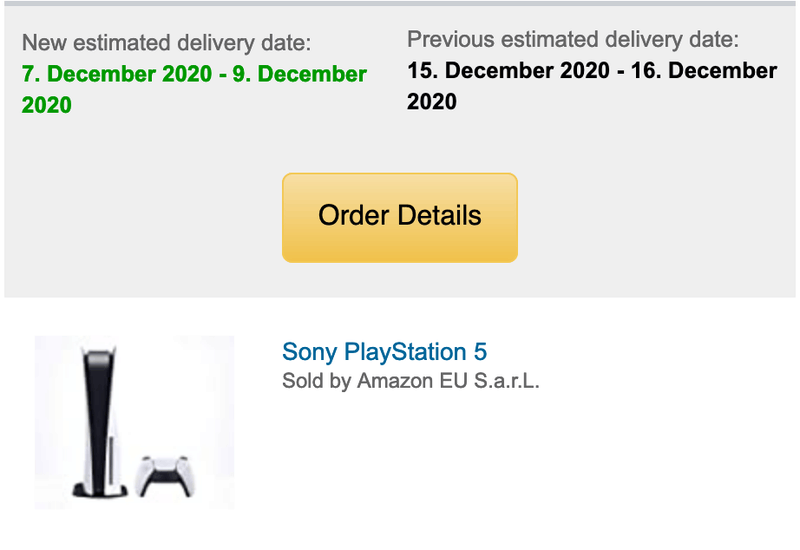
Task: Click the black PS5 console stand base
Action: tap(100, 491)
